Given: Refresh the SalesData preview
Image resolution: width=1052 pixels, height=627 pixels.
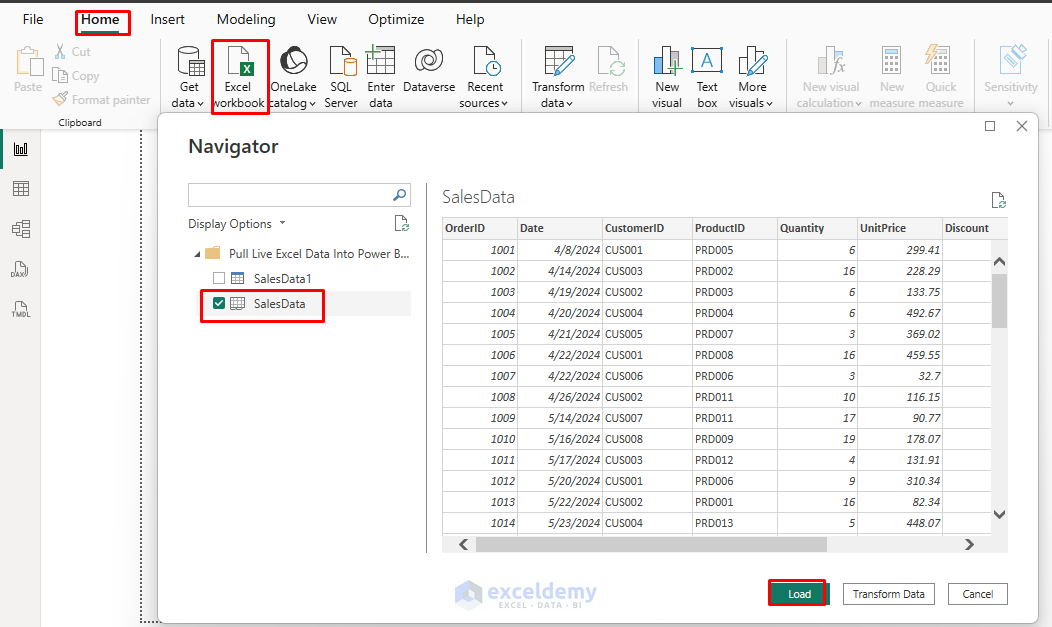Looking at the screenshot, I should (x=998, y=200).
